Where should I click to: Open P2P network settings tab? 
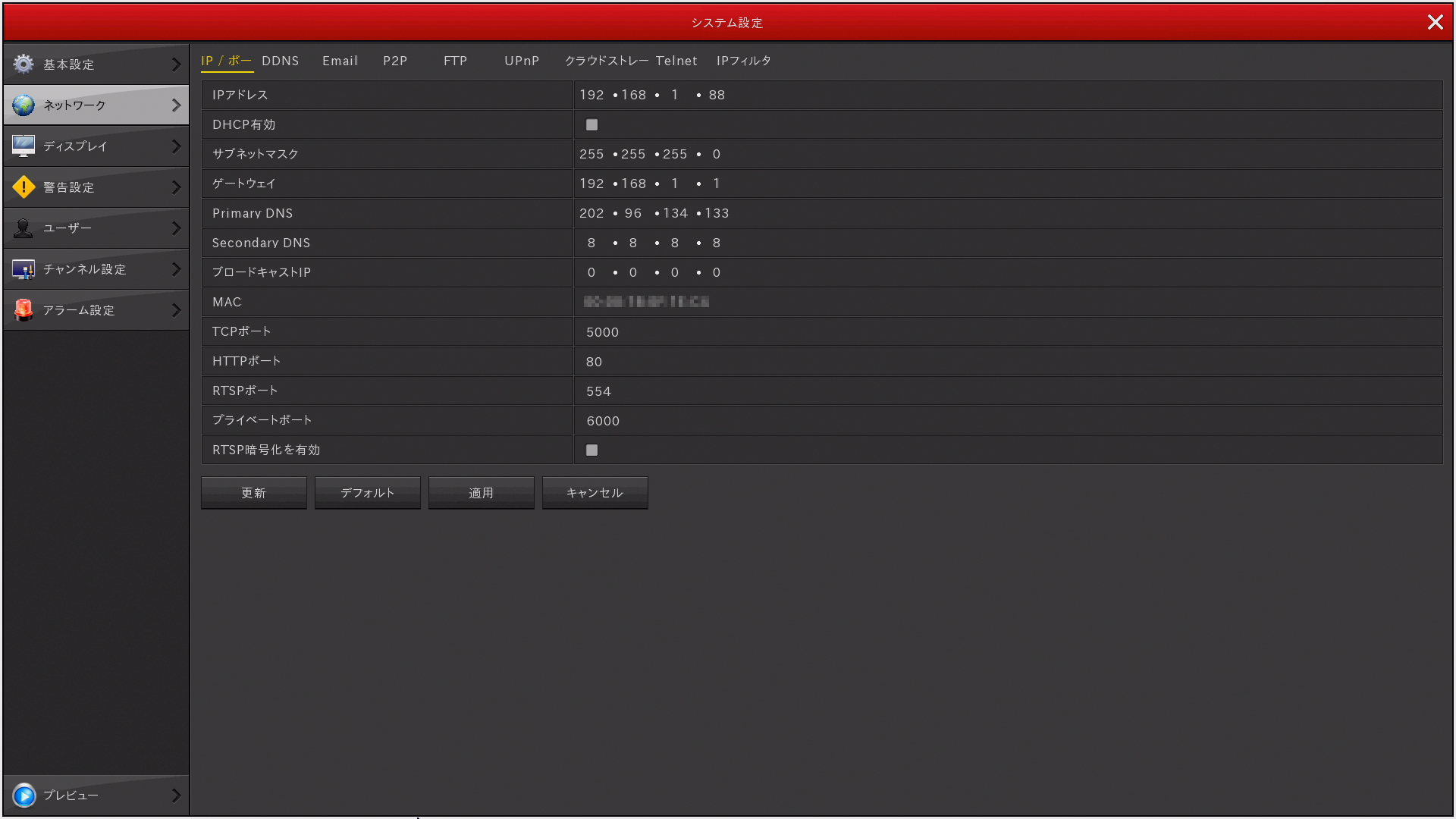click(394, 61)
